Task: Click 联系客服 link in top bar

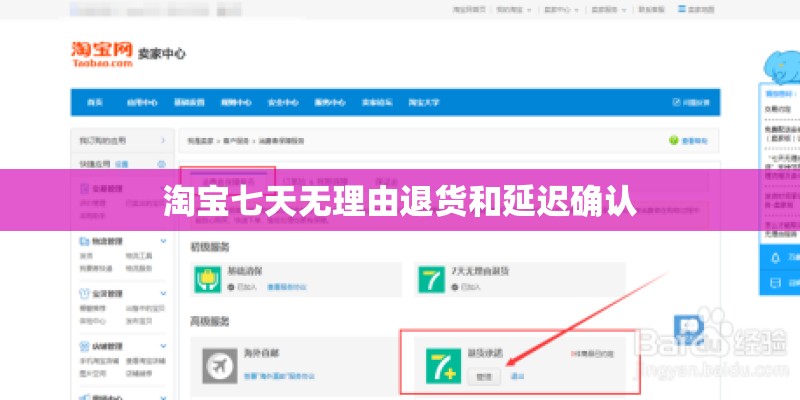Action: pos(651,9)
